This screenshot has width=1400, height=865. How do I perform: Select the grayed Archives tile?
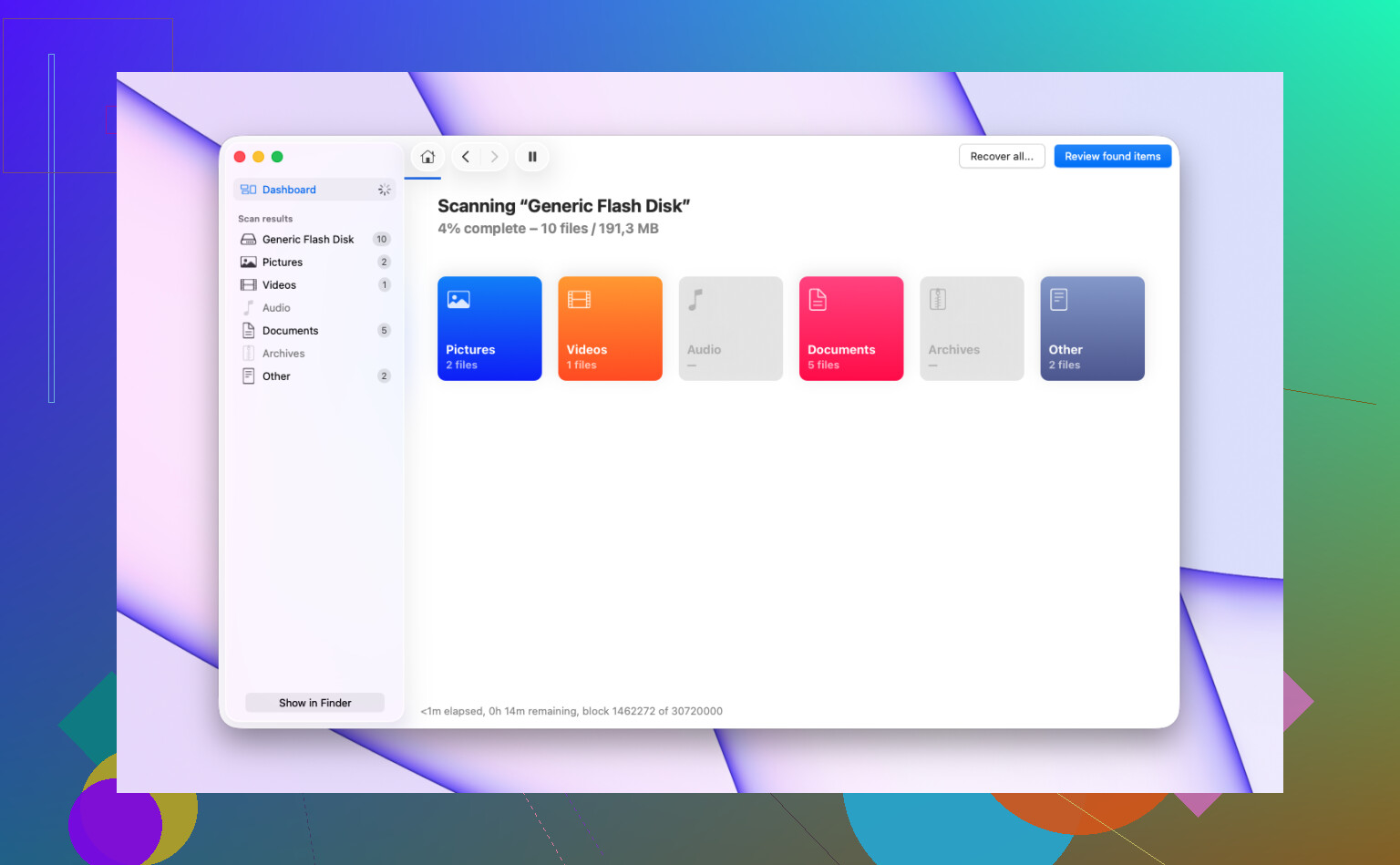coord(972,328)
